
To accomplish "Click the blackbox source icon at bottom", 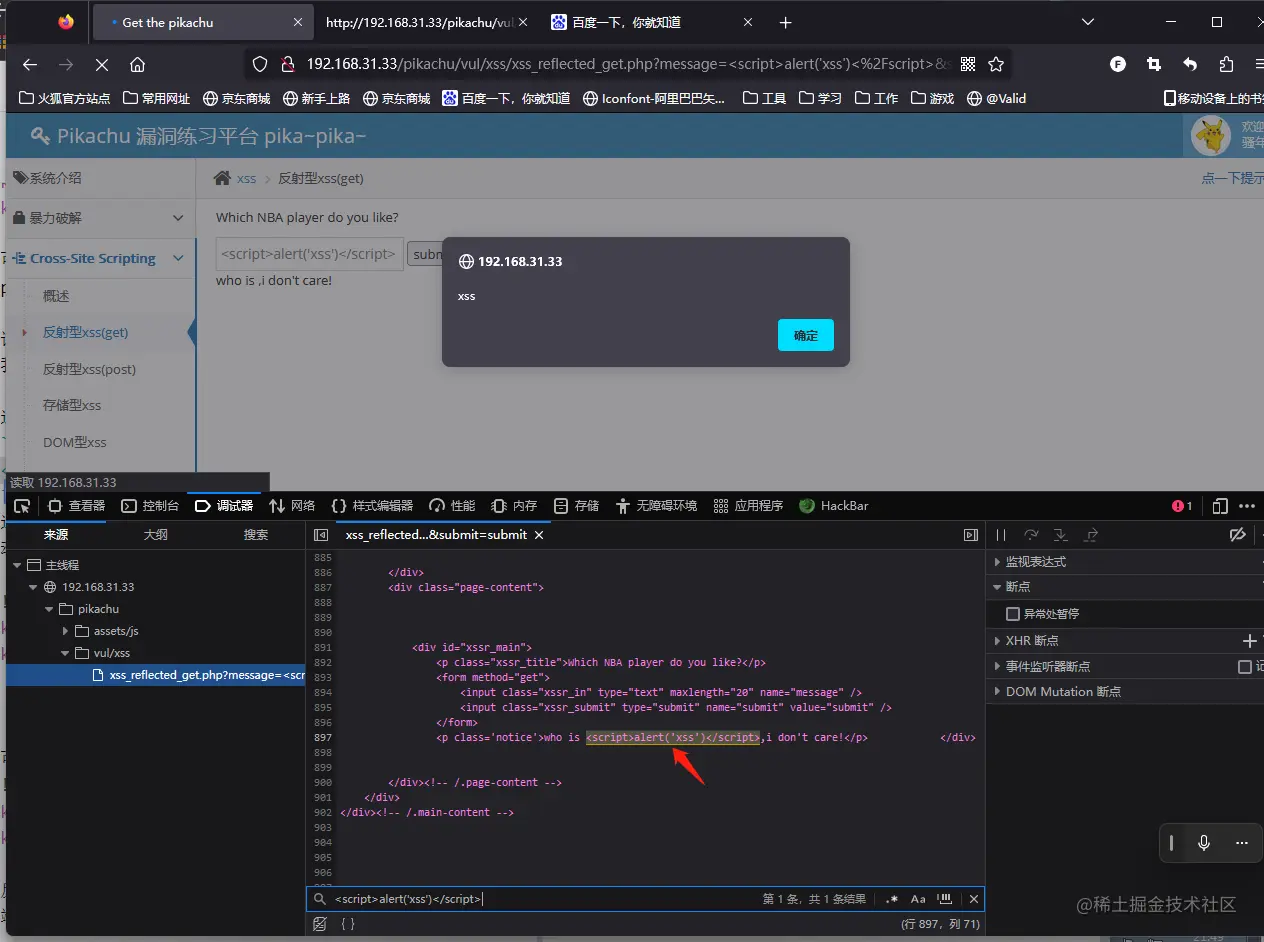I will tap(320, 924).
